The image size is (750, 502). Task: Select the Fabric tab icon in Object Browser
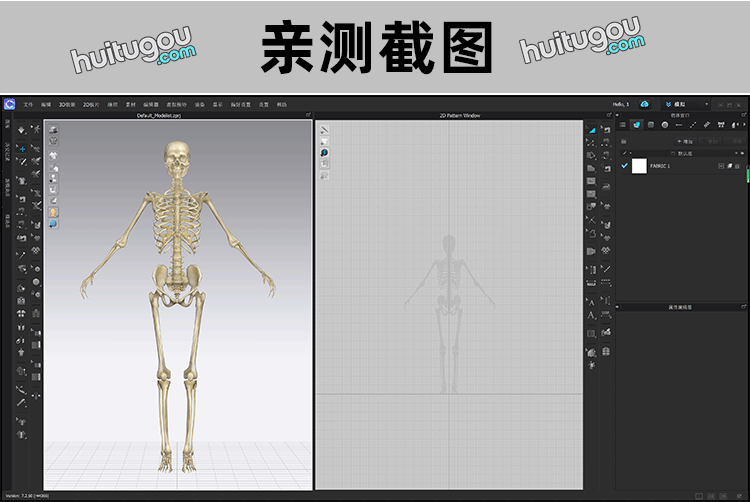tap(636, 125)
